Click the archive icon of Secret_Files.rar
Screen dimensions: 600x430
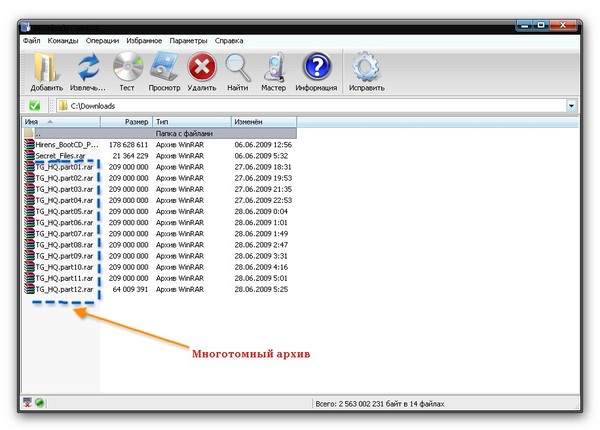click(29, 156)
